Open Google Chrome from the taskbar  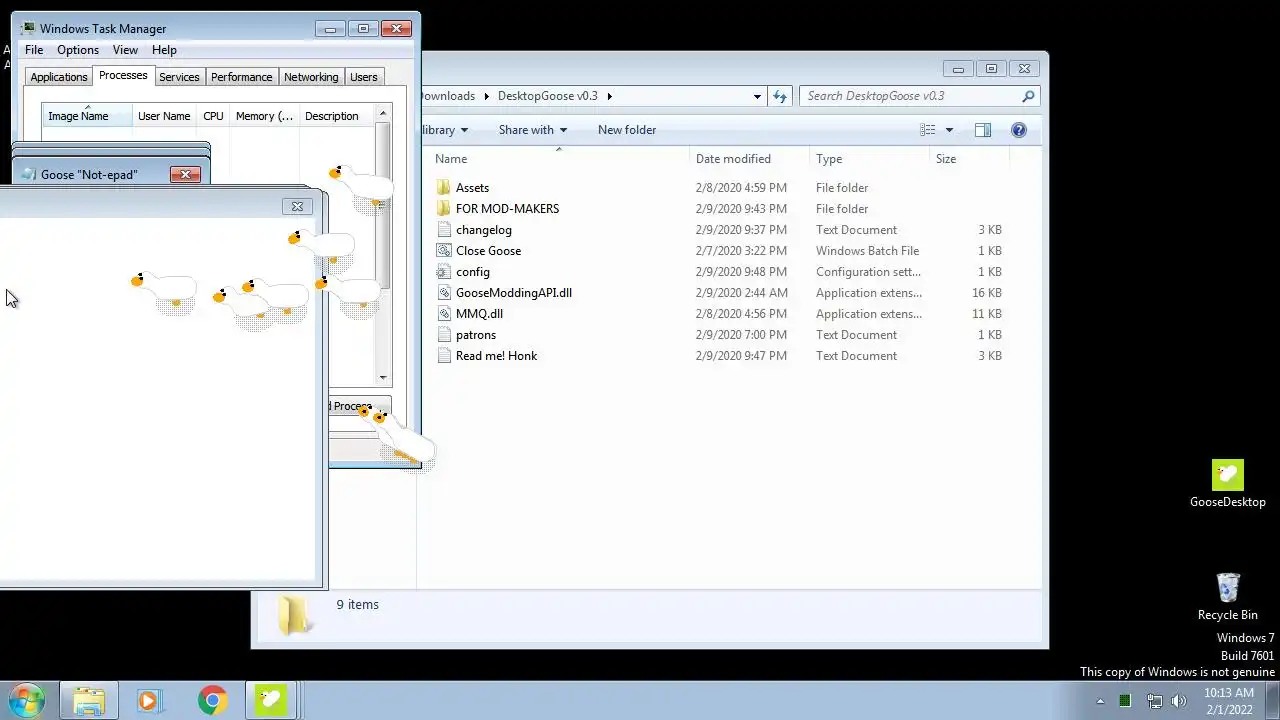[x=211, y=701]
